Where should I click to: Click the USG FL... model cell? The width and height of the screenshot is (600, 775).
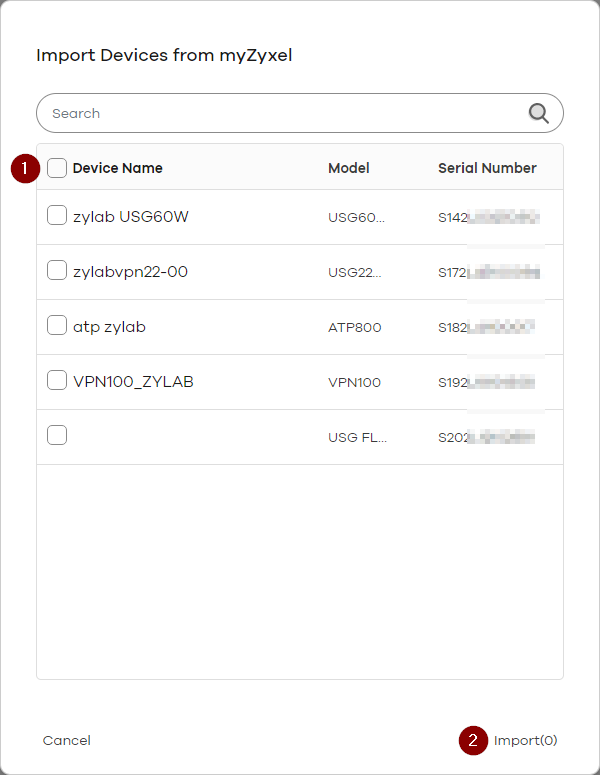point(357,437)
